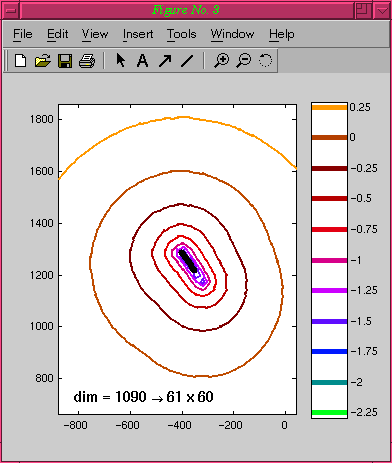Click y-axis tick label 800

point(44,379)
